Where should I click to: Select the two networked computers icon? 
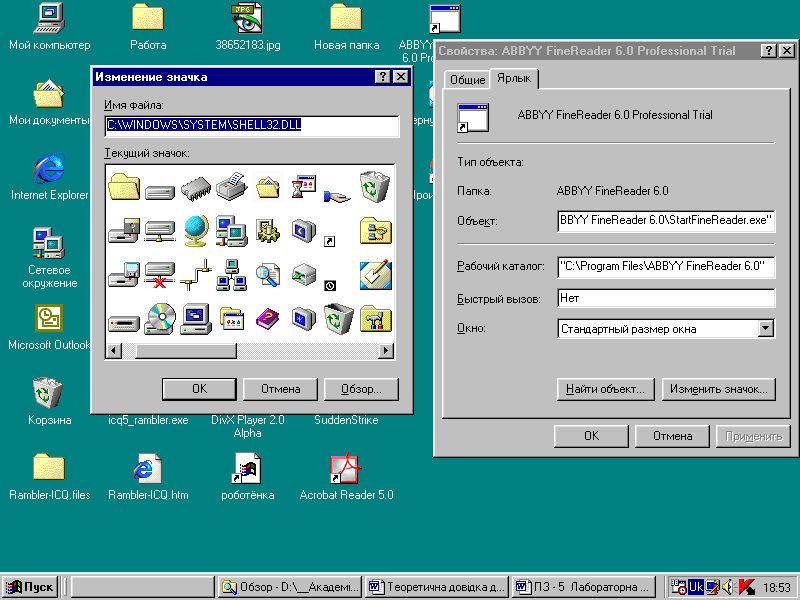pyautogui.click(x=232, y=231)
